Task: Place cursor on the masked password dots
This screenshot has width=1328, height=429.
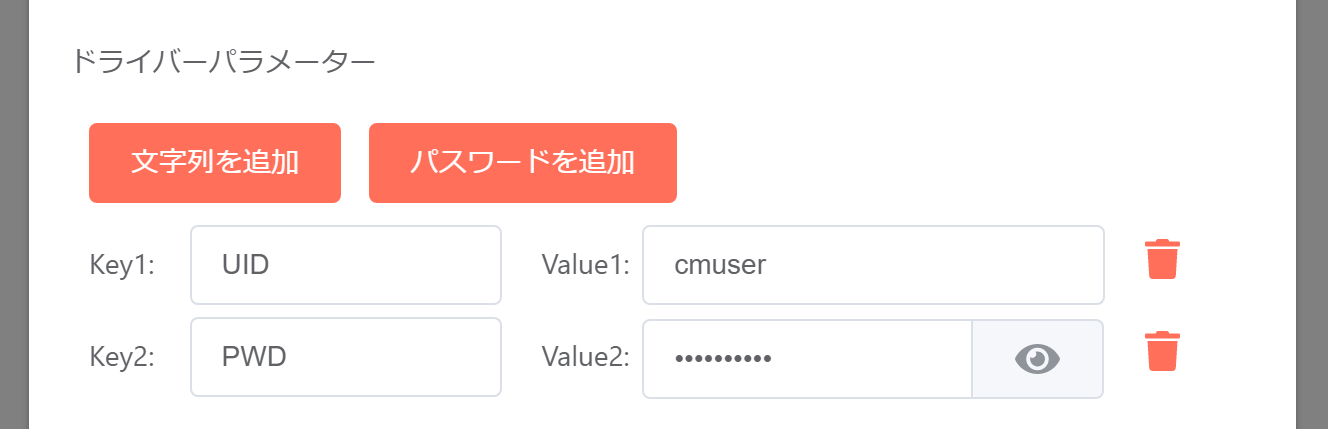Action: coord(723,358)
